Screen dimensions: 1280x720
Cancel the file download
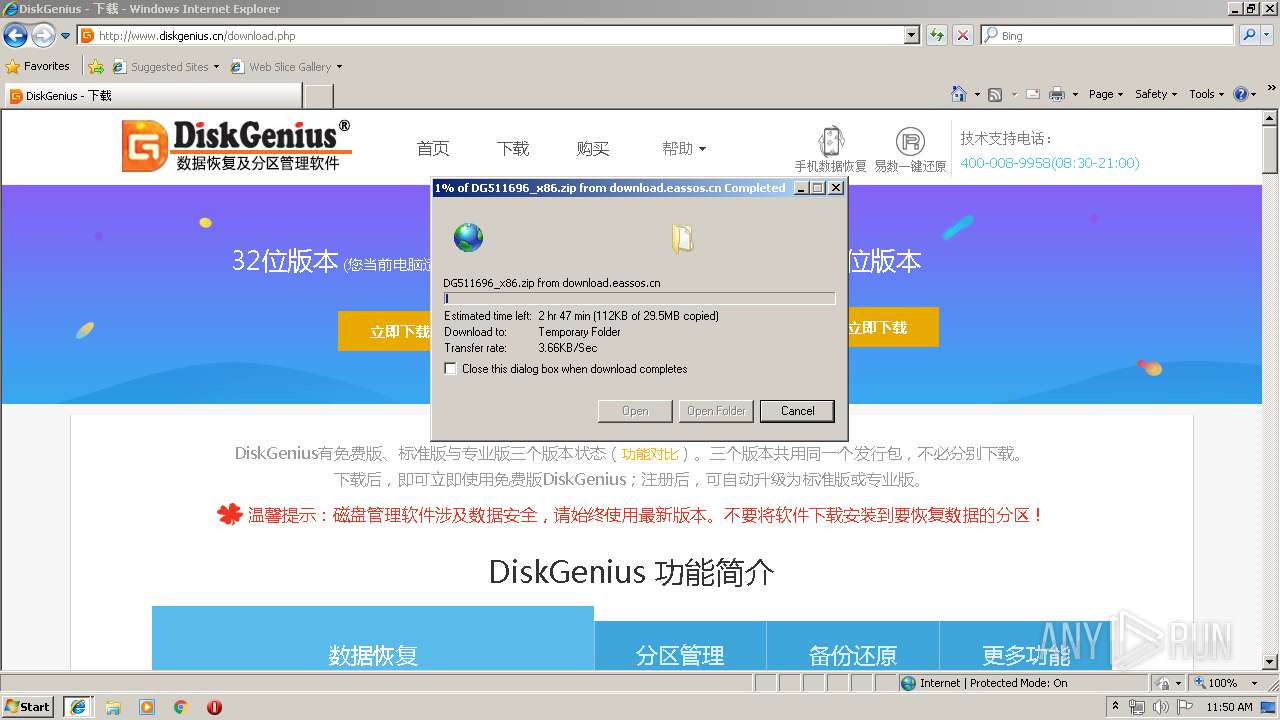point(797,411)
